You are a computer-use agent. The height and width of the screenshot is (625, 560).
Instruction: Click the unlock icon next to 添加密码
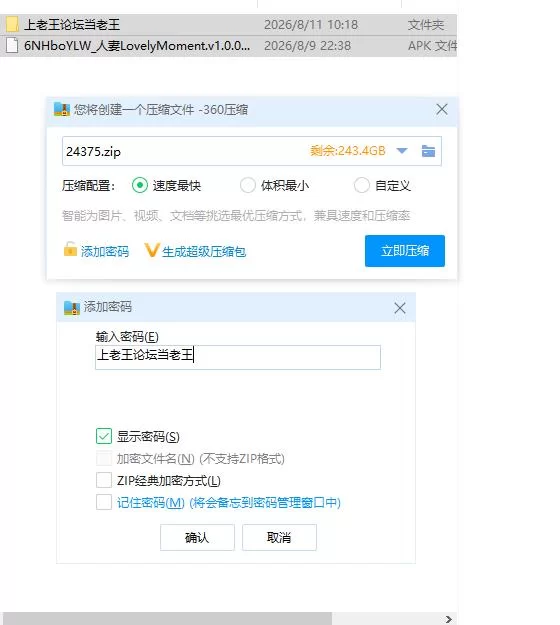pos(70,250)
